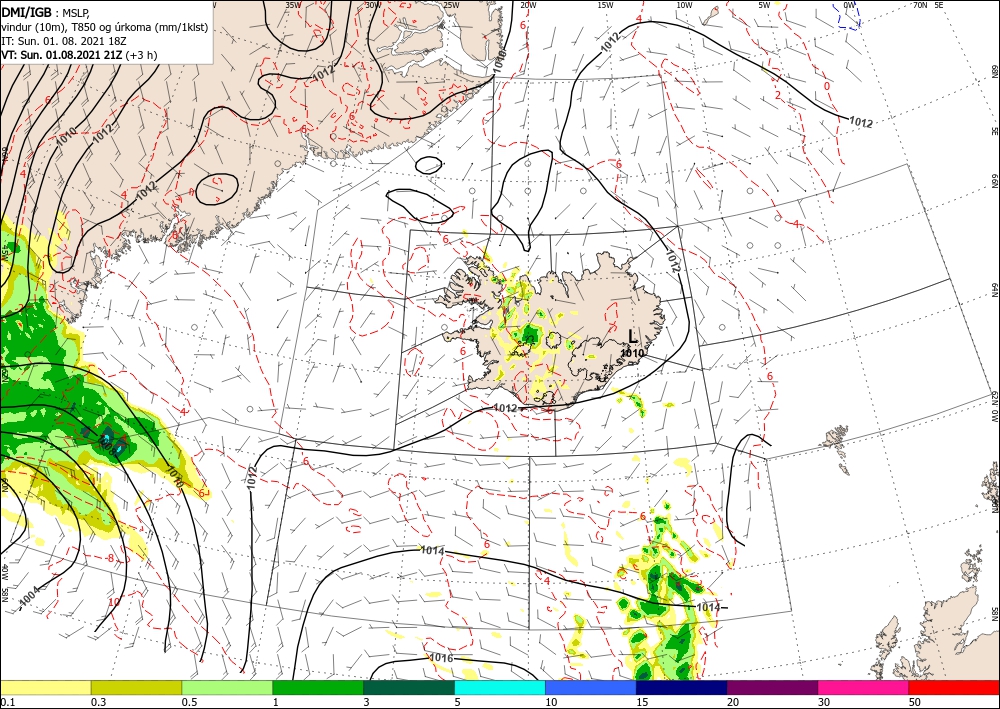
Task: Select the '35W' longitude label
Action: (x=293, y=5)
